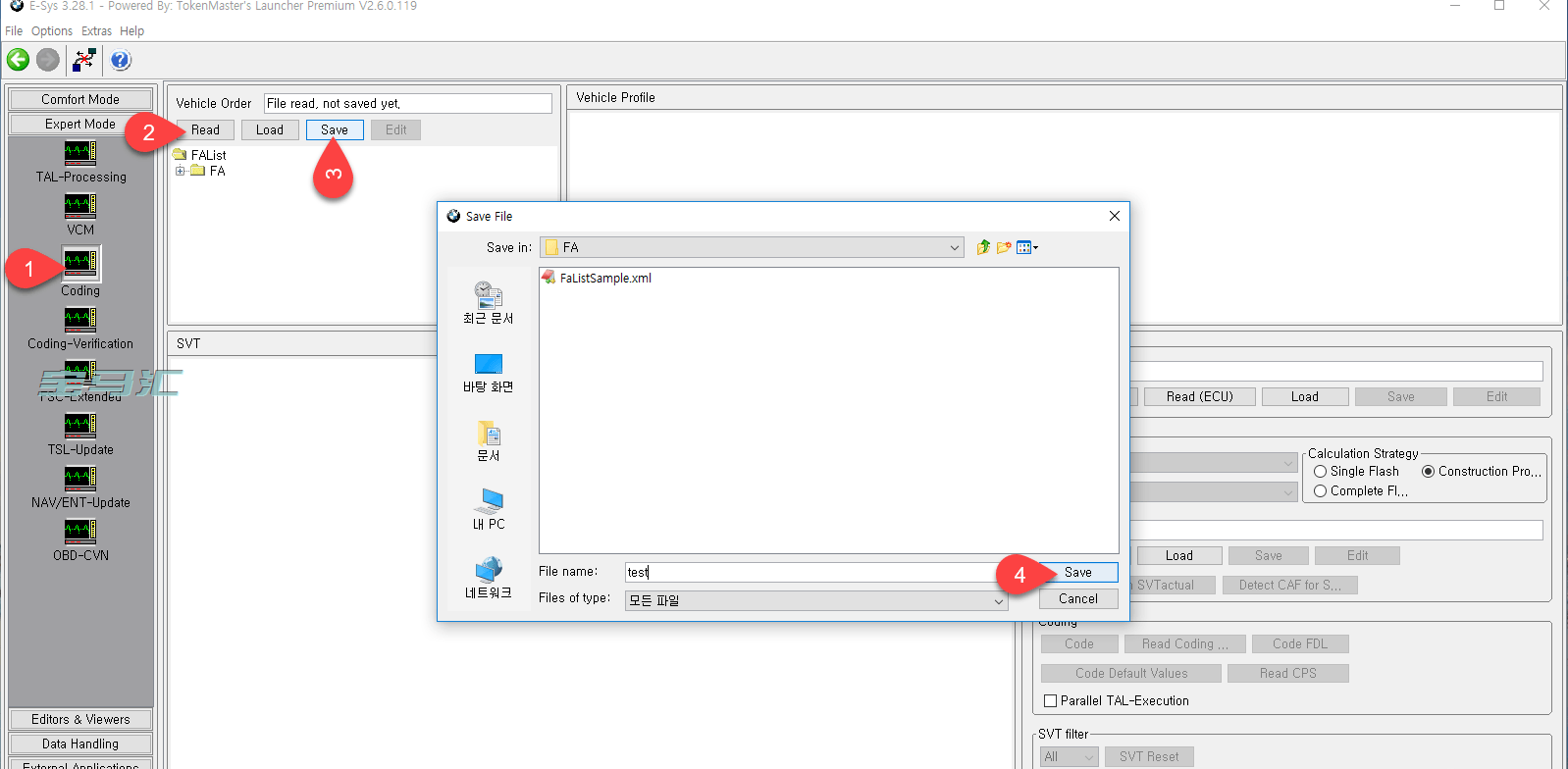Click Save button in Save File dialog
Viewport: 1568px width, 769px height.
coord(1077,573)
